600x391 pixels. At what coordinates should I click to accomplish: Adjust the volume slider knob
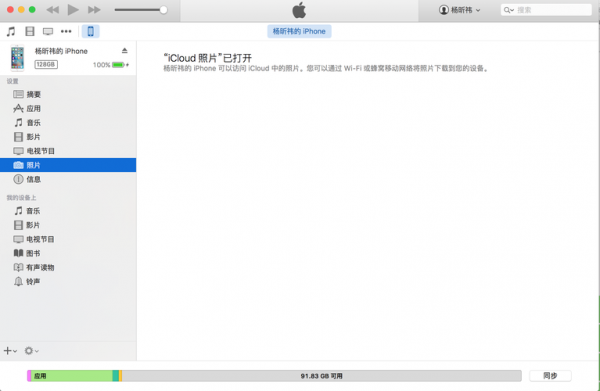coord(163,10)
